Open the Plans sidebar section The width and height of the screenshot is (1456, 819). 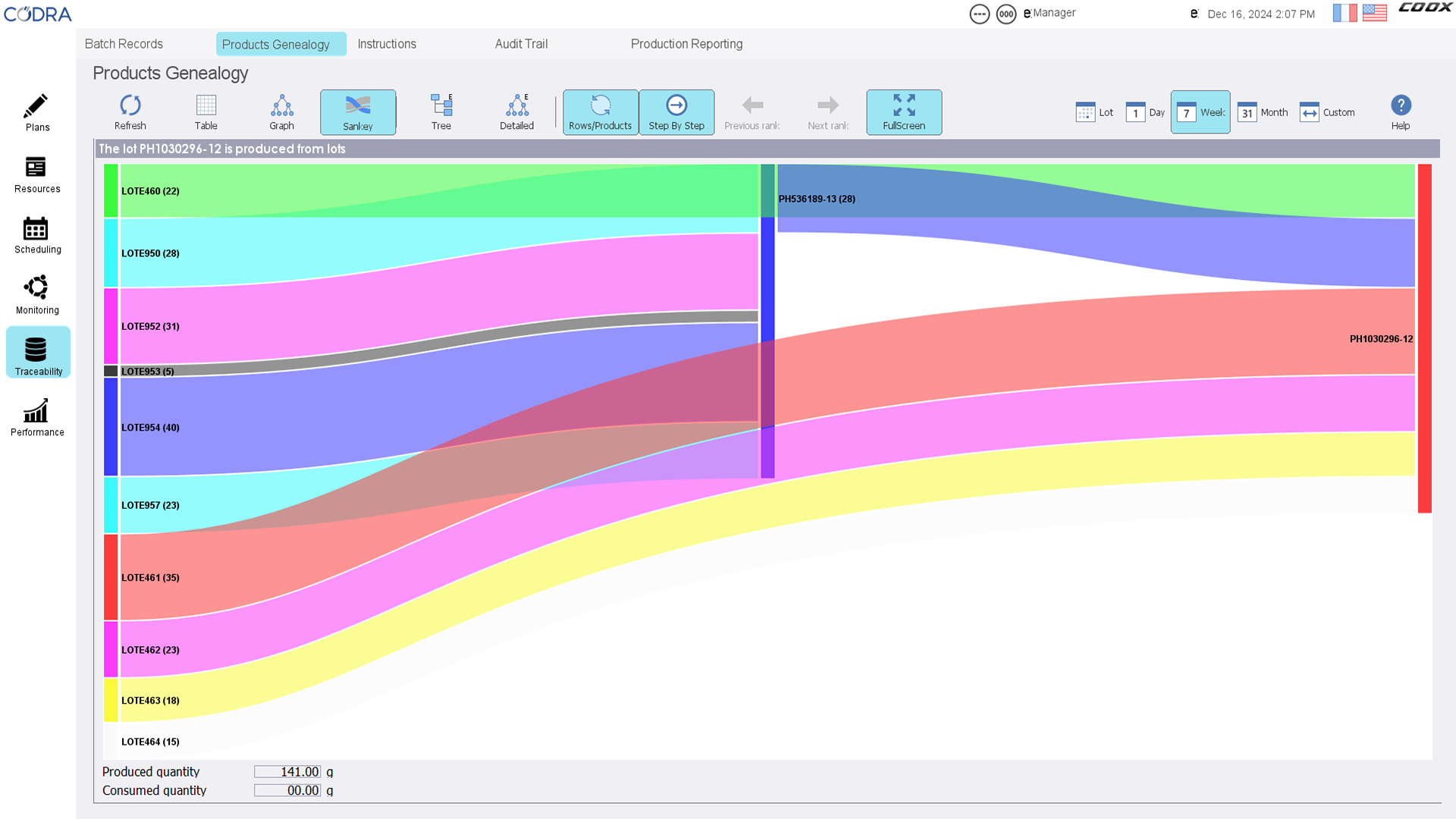pyautogui.click(x=36, y=113)
